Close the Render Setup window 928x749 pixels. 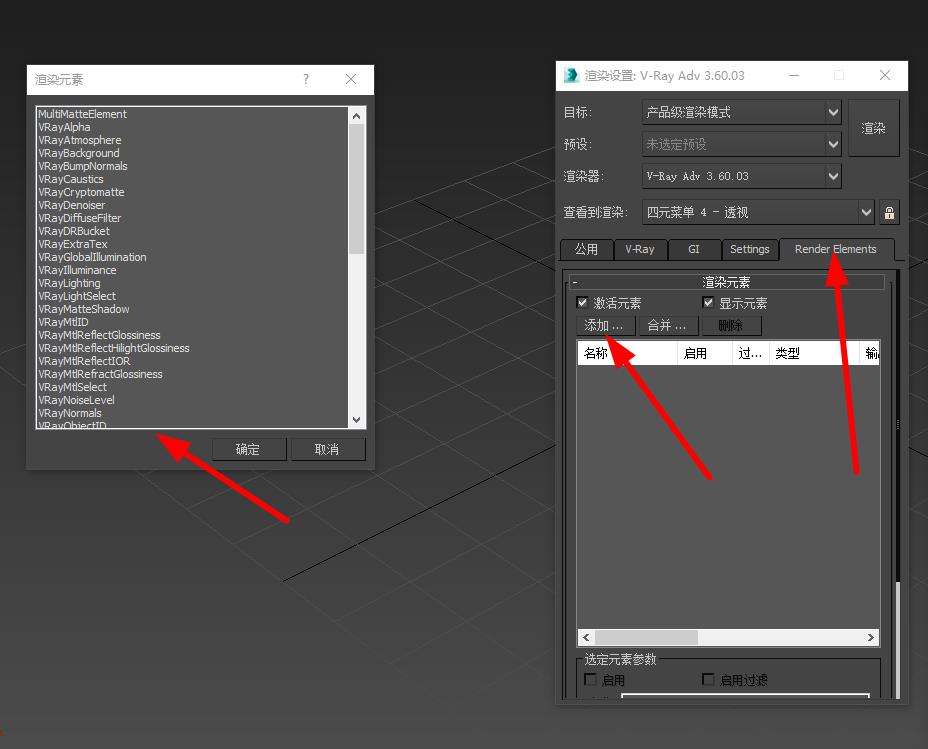(885, 75)
